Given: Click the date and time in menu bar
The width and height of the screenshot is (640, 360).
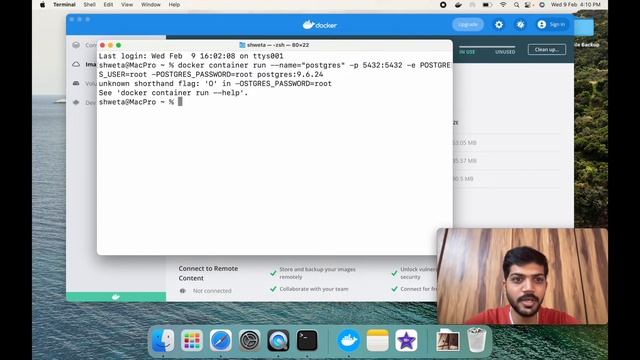Looking at the screenshot, I should pos(576,5).
